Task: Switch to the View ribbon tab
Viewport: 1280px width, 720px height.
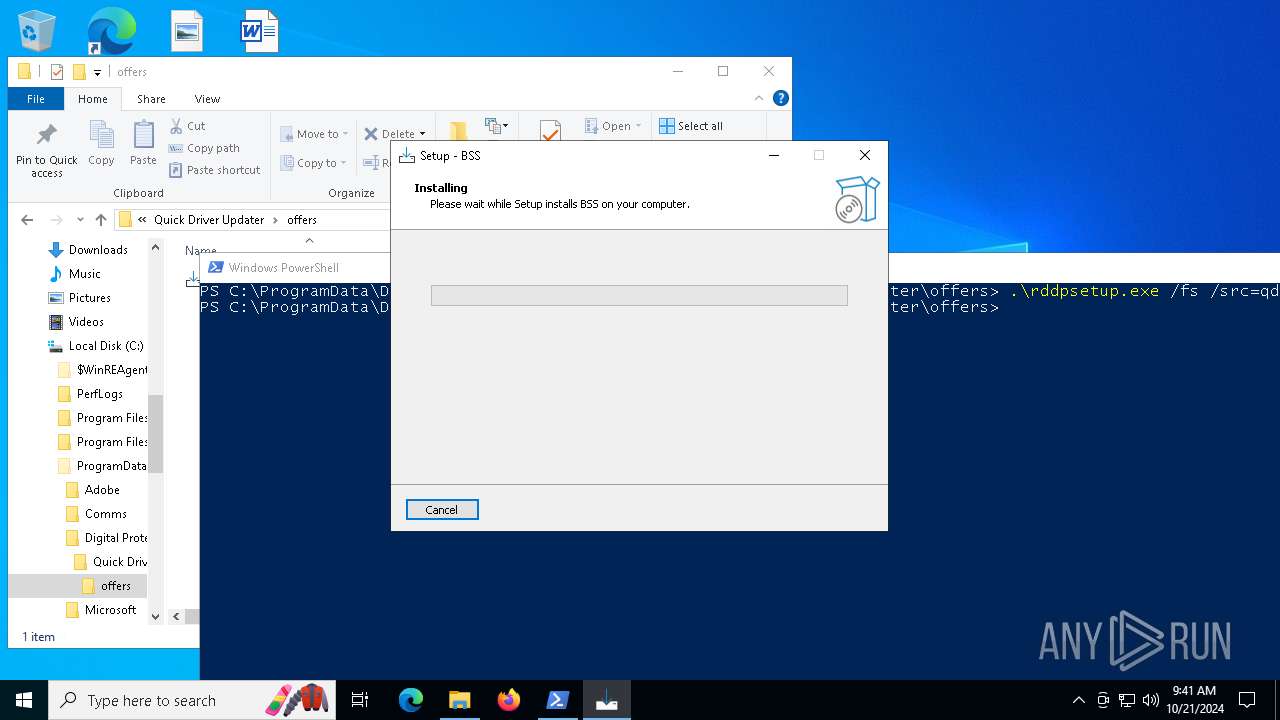Action: (207, 99)
